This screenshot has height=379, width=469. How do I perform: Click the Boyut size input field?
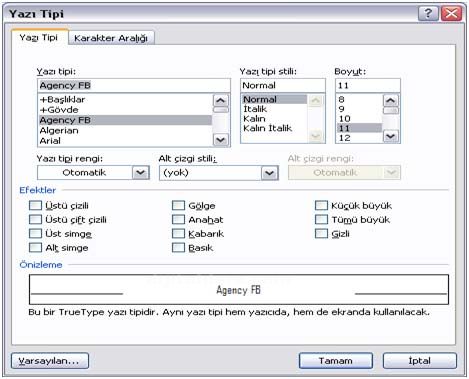pyautogui.click(x=368, y=85)
